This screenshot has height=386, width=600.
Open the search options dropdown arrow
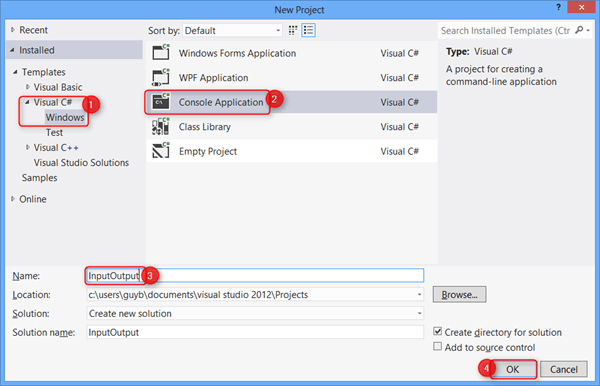[x=588, y=30]
